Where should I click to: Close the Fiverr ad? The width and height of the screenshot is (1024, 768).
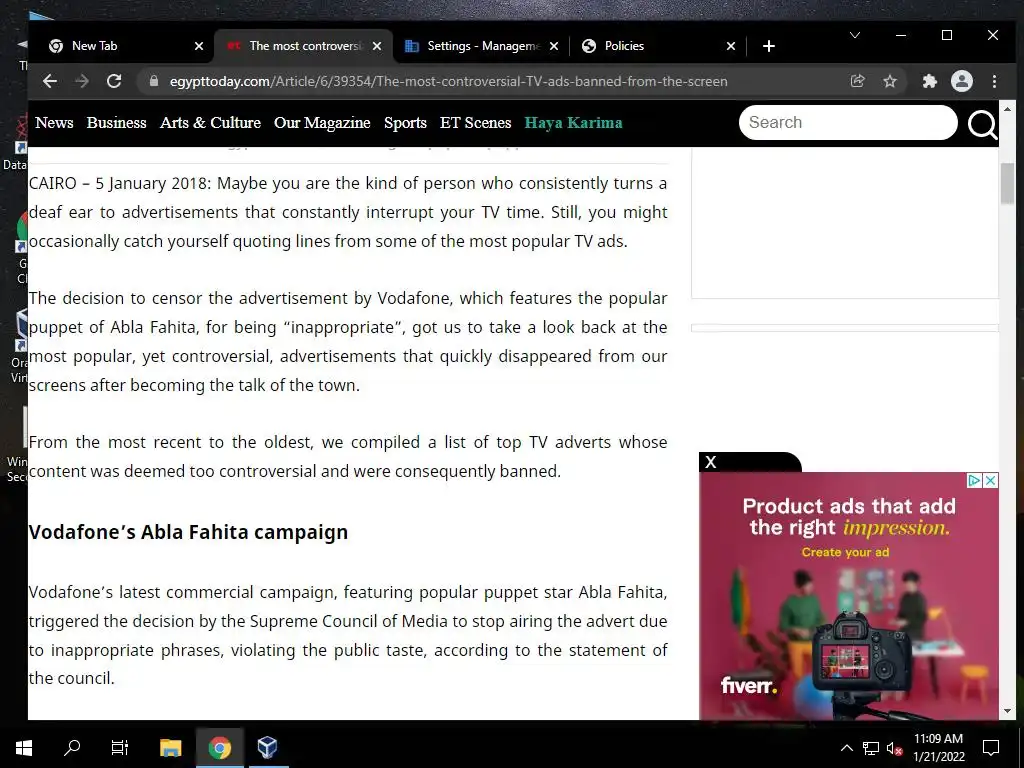990,481
